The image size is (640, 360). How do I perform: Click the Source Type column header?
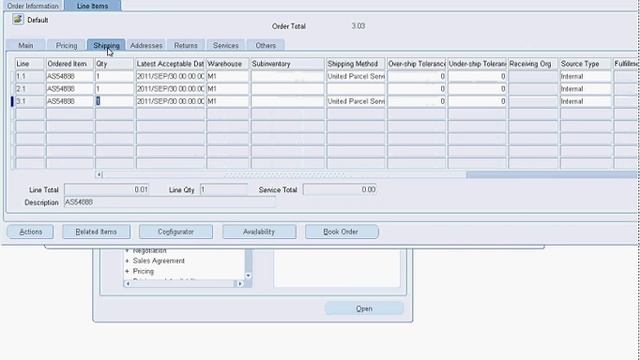586,64
